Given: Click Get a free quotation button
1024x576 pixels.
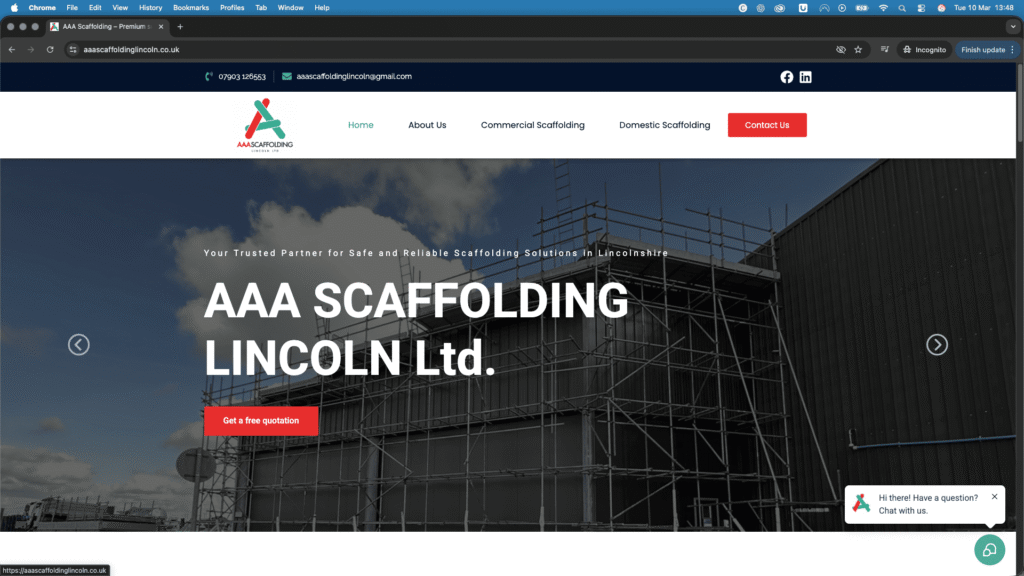Looking at the screenshot, I should coord(261,421).
